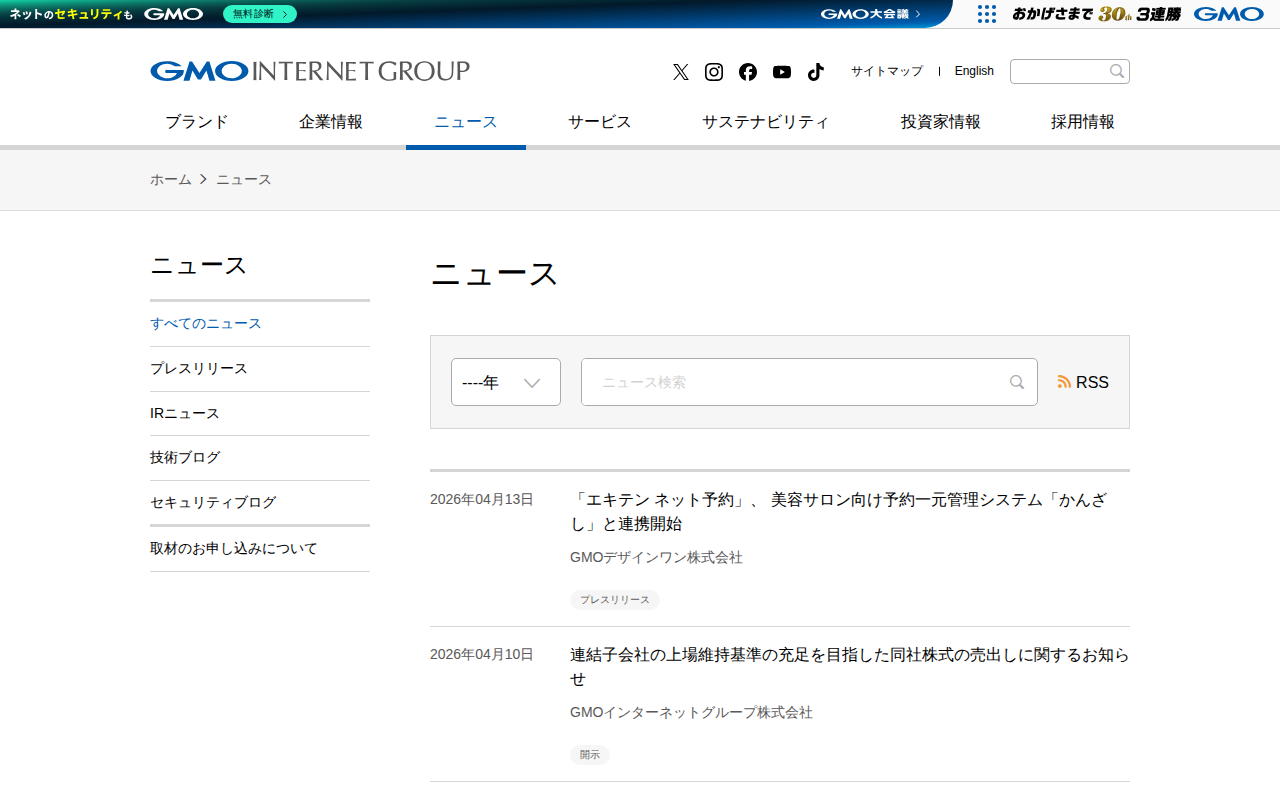Screen dimensions: 1280x800
Task: Click the GMO Internet Group logo
Action: click(x=310, y=71)
